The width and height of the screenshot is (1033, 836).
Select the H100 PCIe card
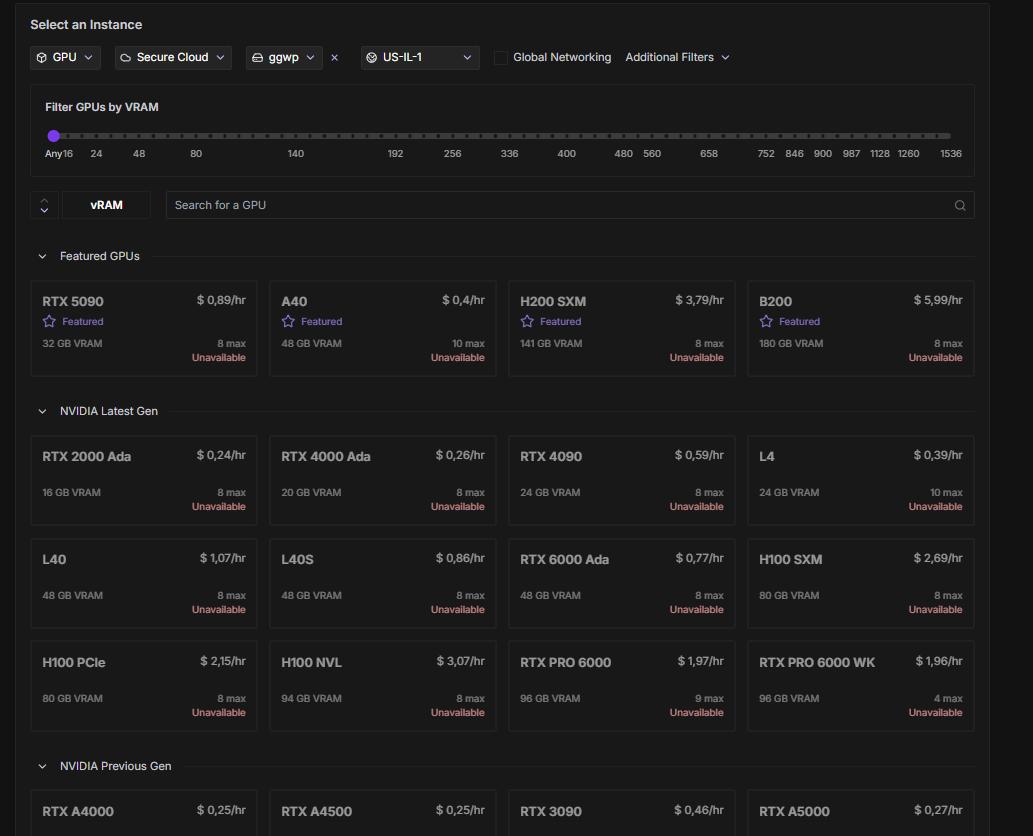tap(144, 686)
